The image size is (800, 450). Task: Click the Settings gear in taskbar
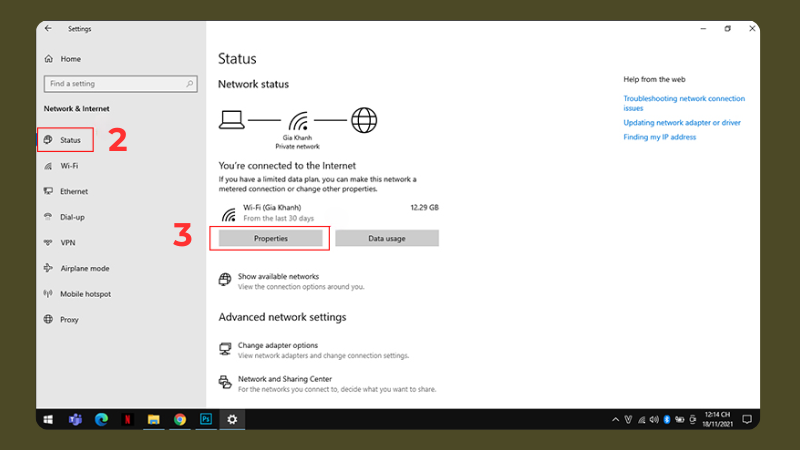pos(232,419)
